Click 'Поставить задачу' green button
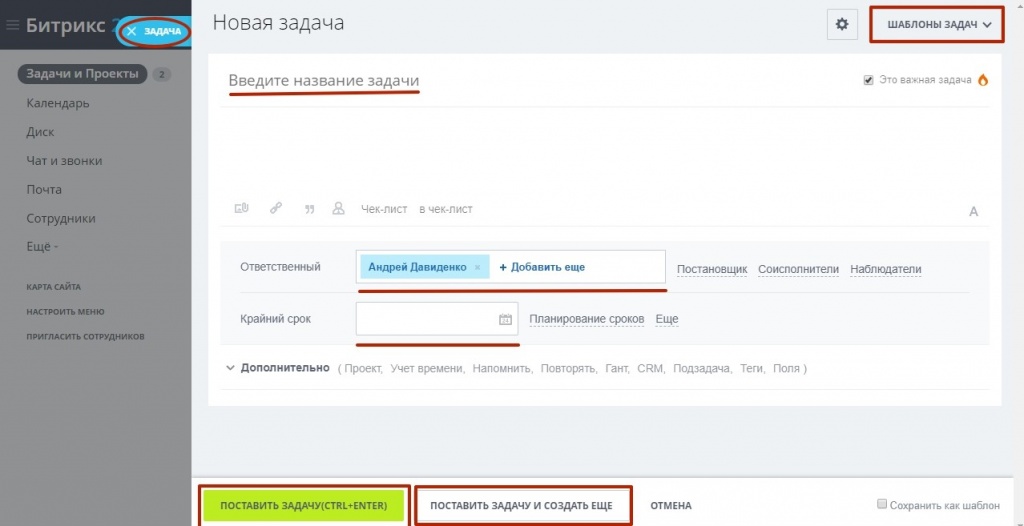This screenshot has height=526, width=1024. pyautogui.click(x=304, y=506)
